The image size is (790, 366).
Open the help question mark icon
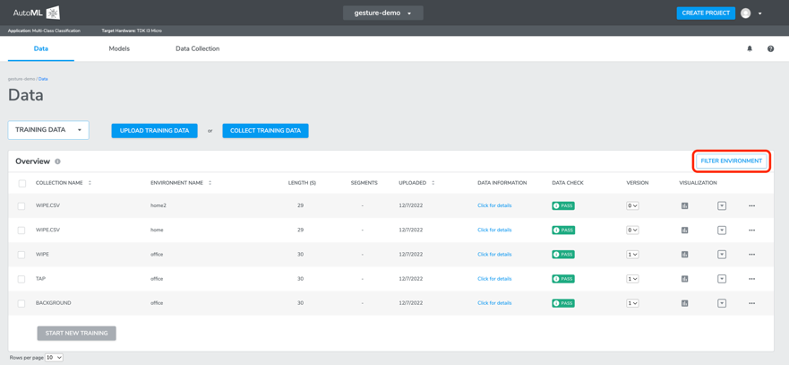(x=771, y=49)
